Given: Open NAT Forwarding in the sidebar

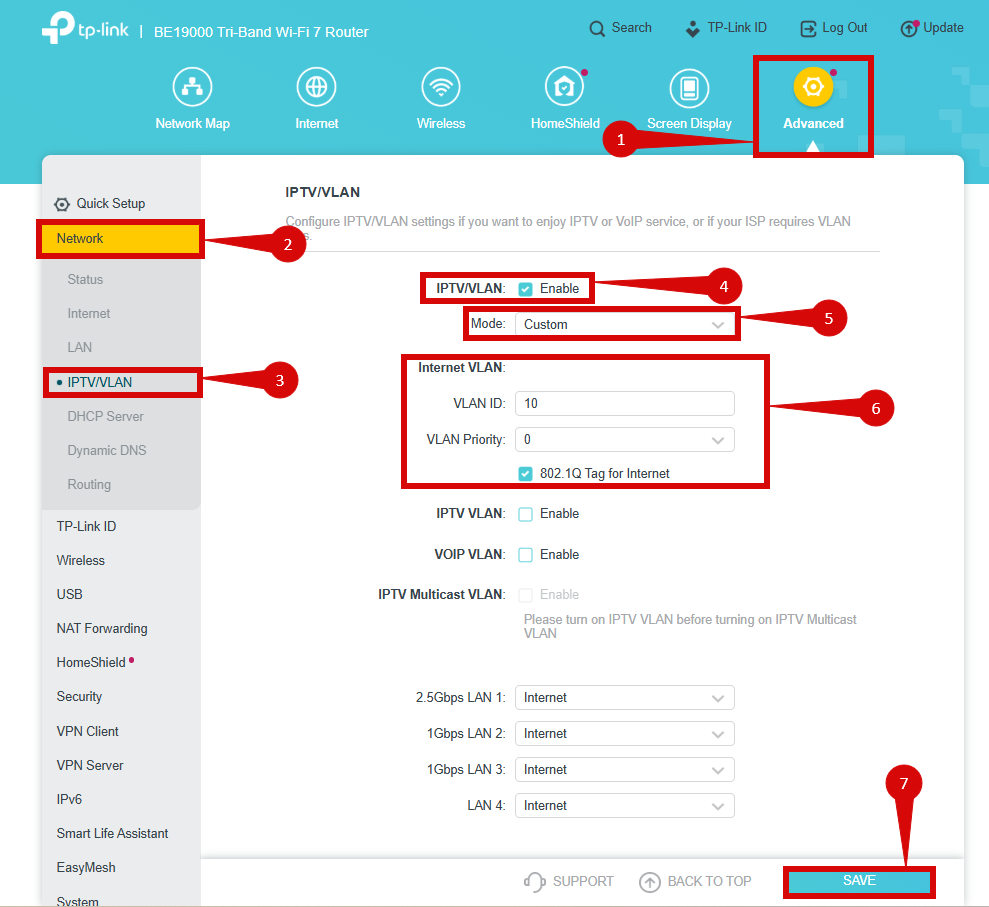Looking at the screenshot, I should pyautogui.click(x=102, y=628).
